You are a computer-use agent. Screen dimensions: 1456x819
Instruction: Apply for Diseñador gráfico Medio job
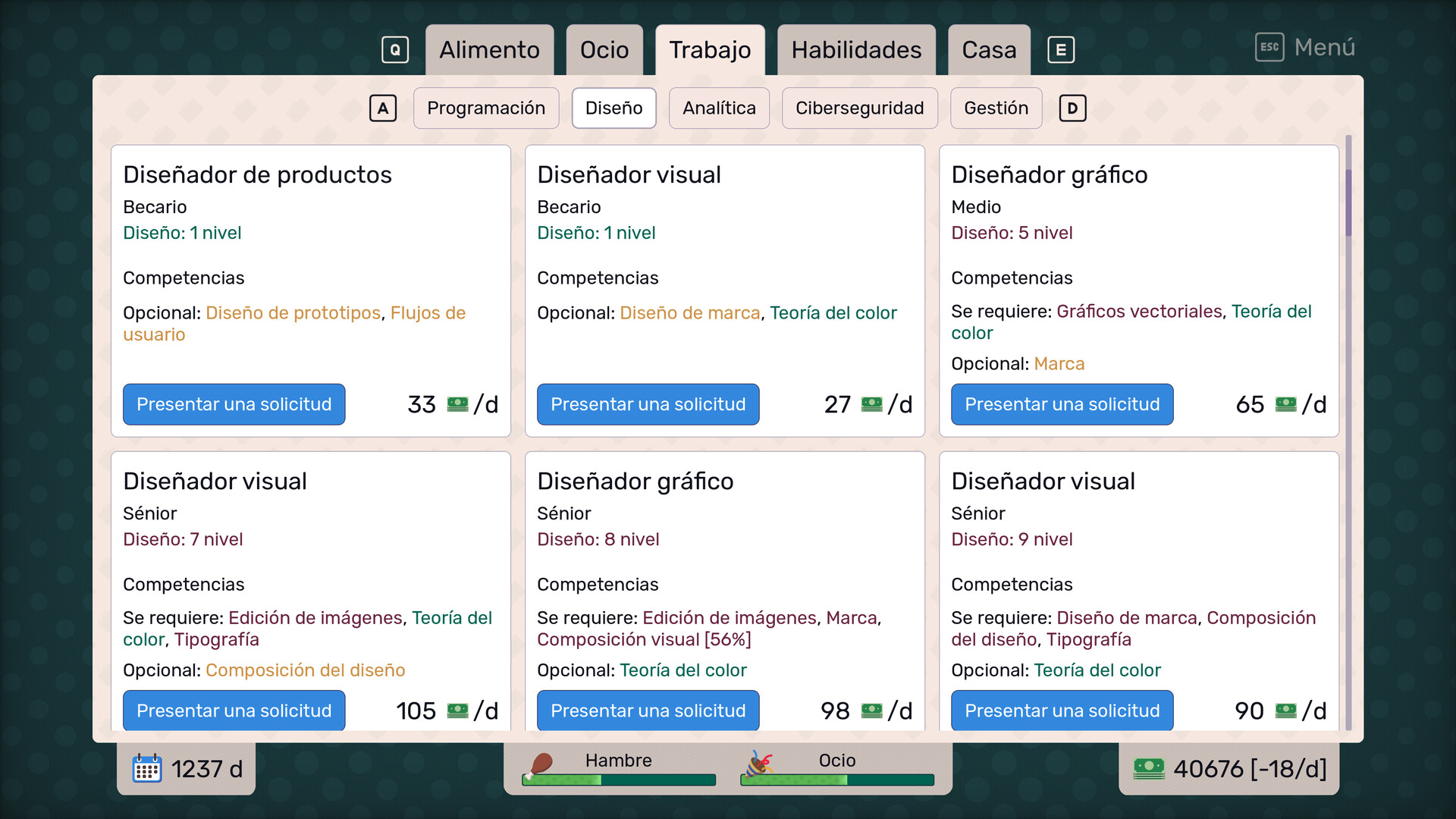[1062, 404]
